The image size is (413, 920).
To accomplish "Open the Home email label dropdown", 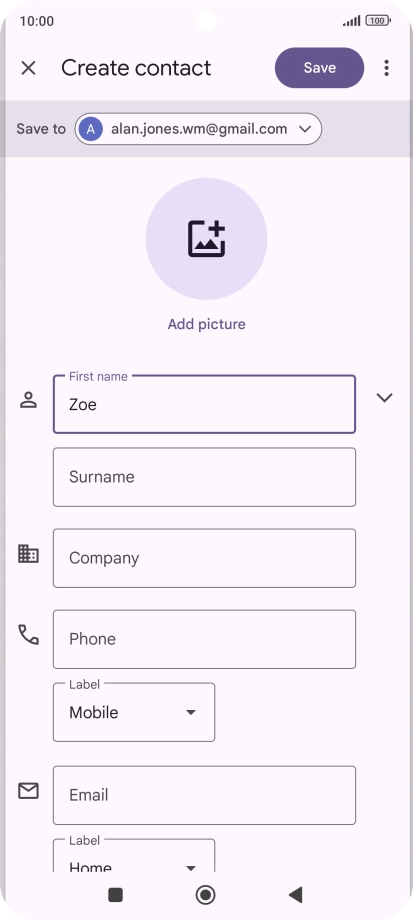I will pyautogui.click(x=134, y=855).
